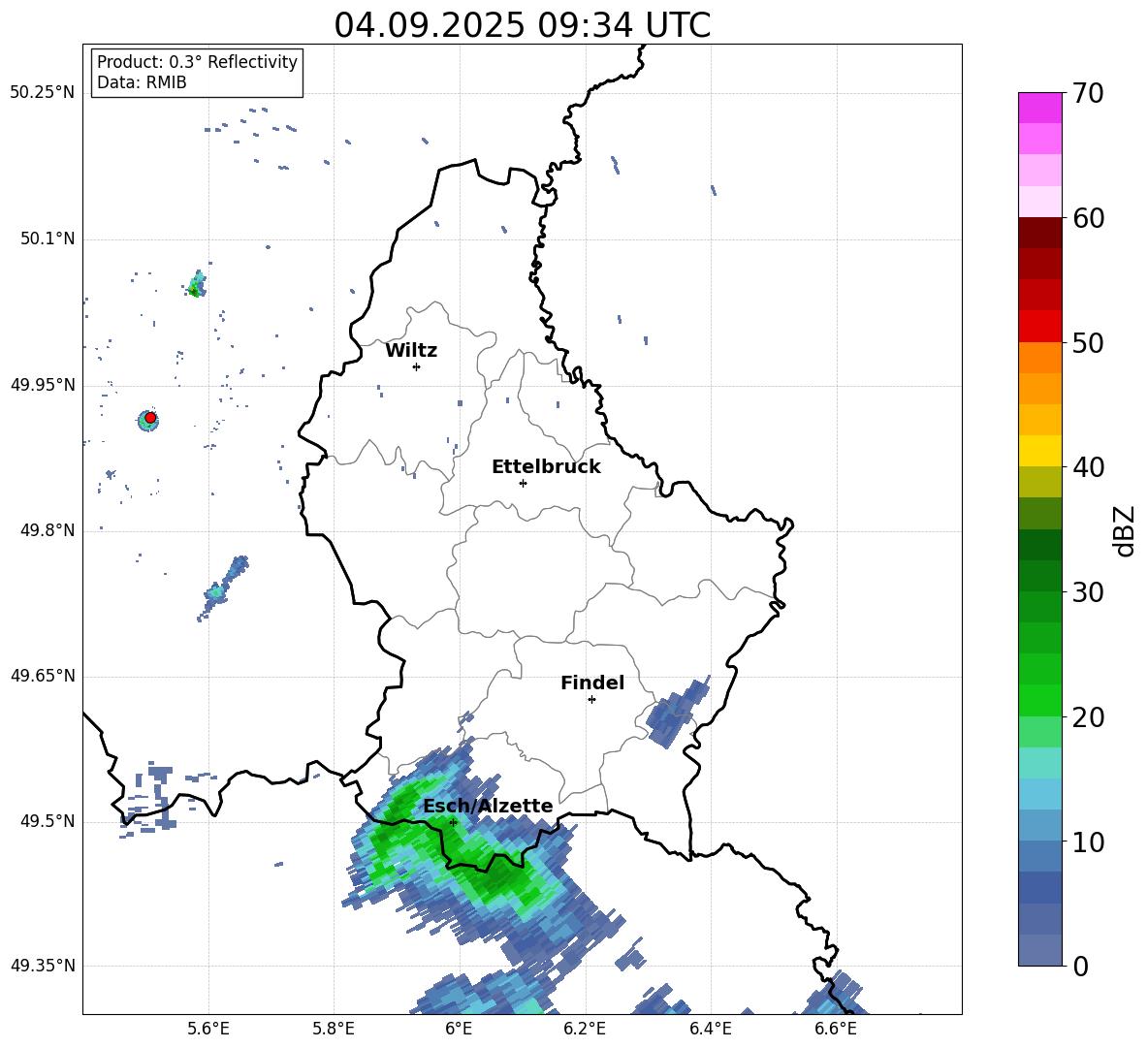Pick the bright red colorbar swatch above 50
This screenshot has width=1148, height=1048.
1039,327
